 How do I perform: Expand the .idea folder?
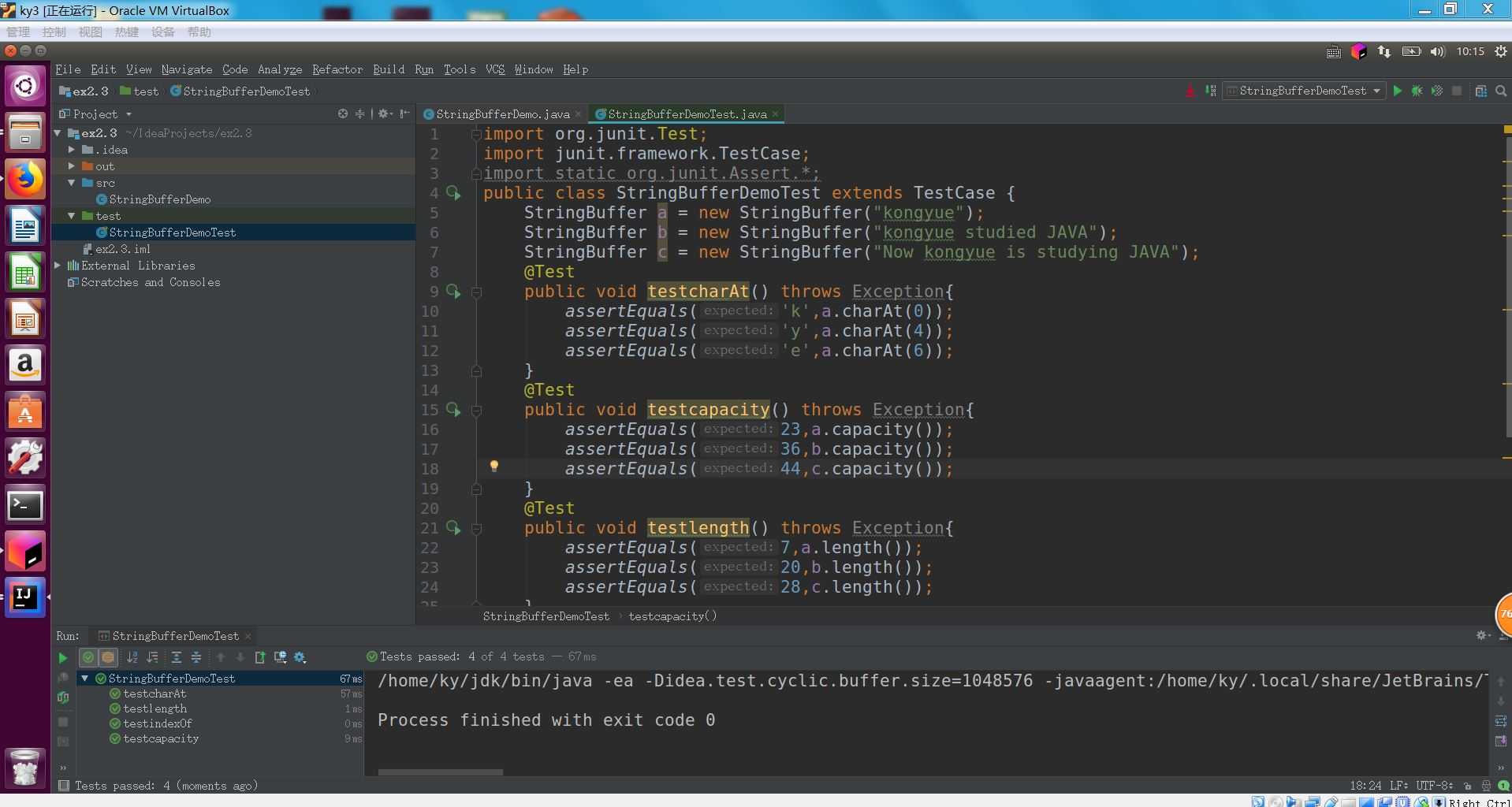(x=72, y=150)
